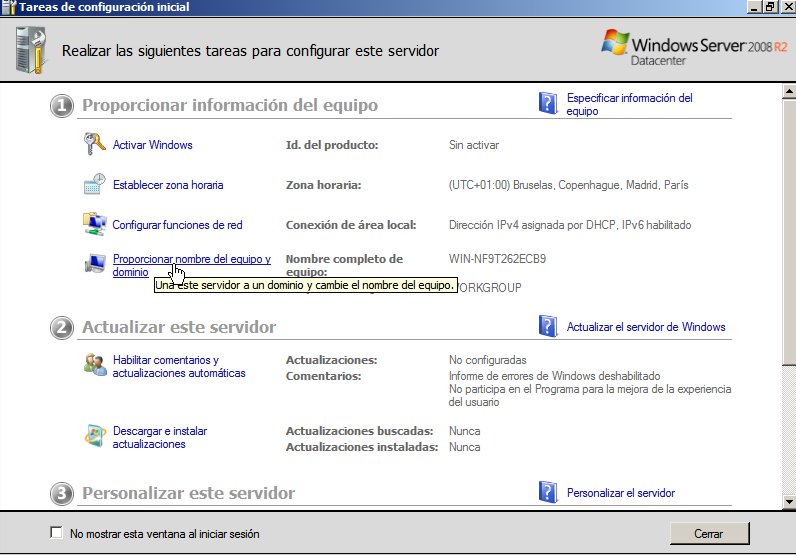This screenshot has height=555, width=796.
Task: Click help book icon beside Especificar información
Action: click(548, 103)
